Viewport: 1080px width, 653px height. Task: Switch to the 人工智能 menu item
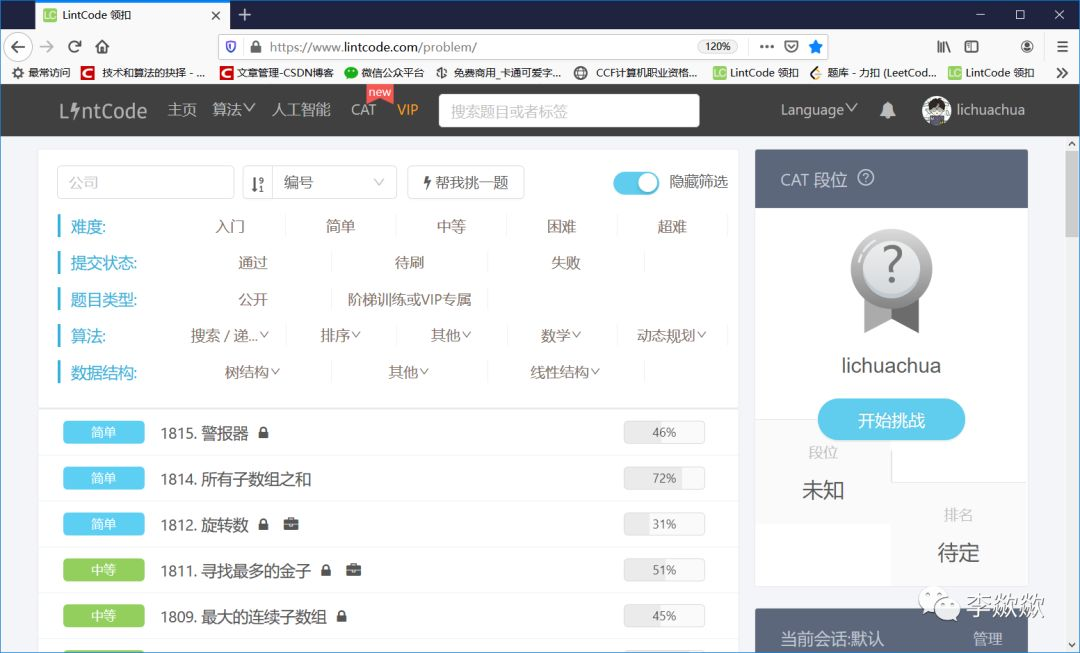pos(301,110)
